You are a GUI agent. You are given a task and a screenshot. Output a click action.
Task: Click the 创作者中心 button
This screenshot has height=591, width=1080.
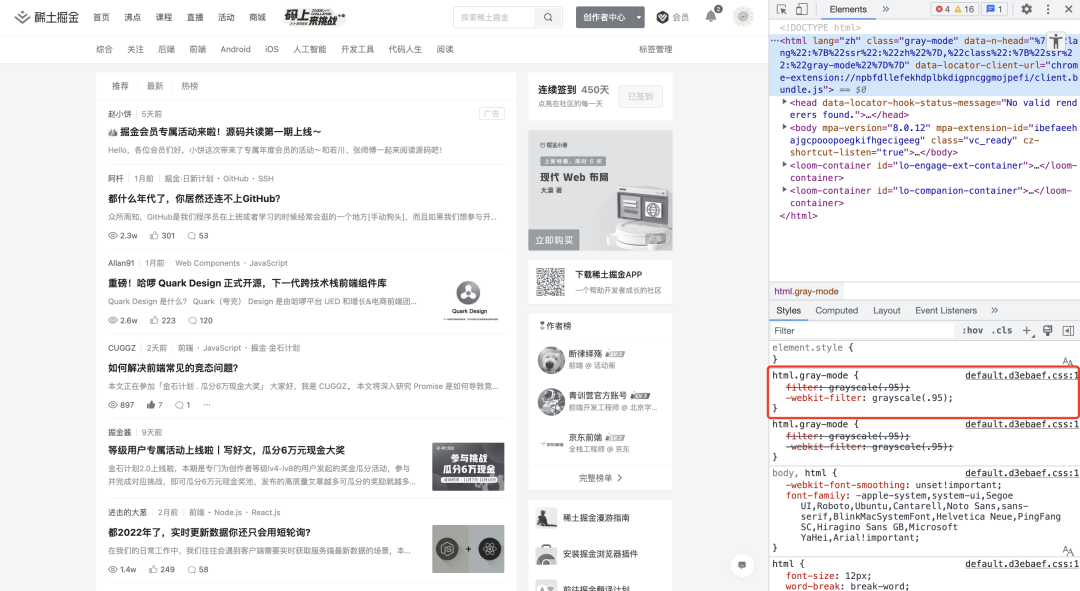point(604,17)
